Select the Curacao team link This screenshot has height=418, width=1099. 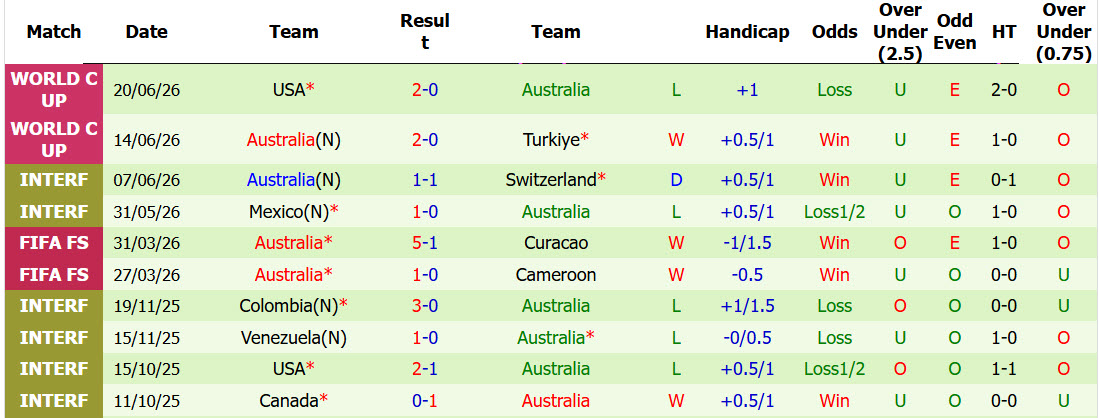click(x=555, y=243)
